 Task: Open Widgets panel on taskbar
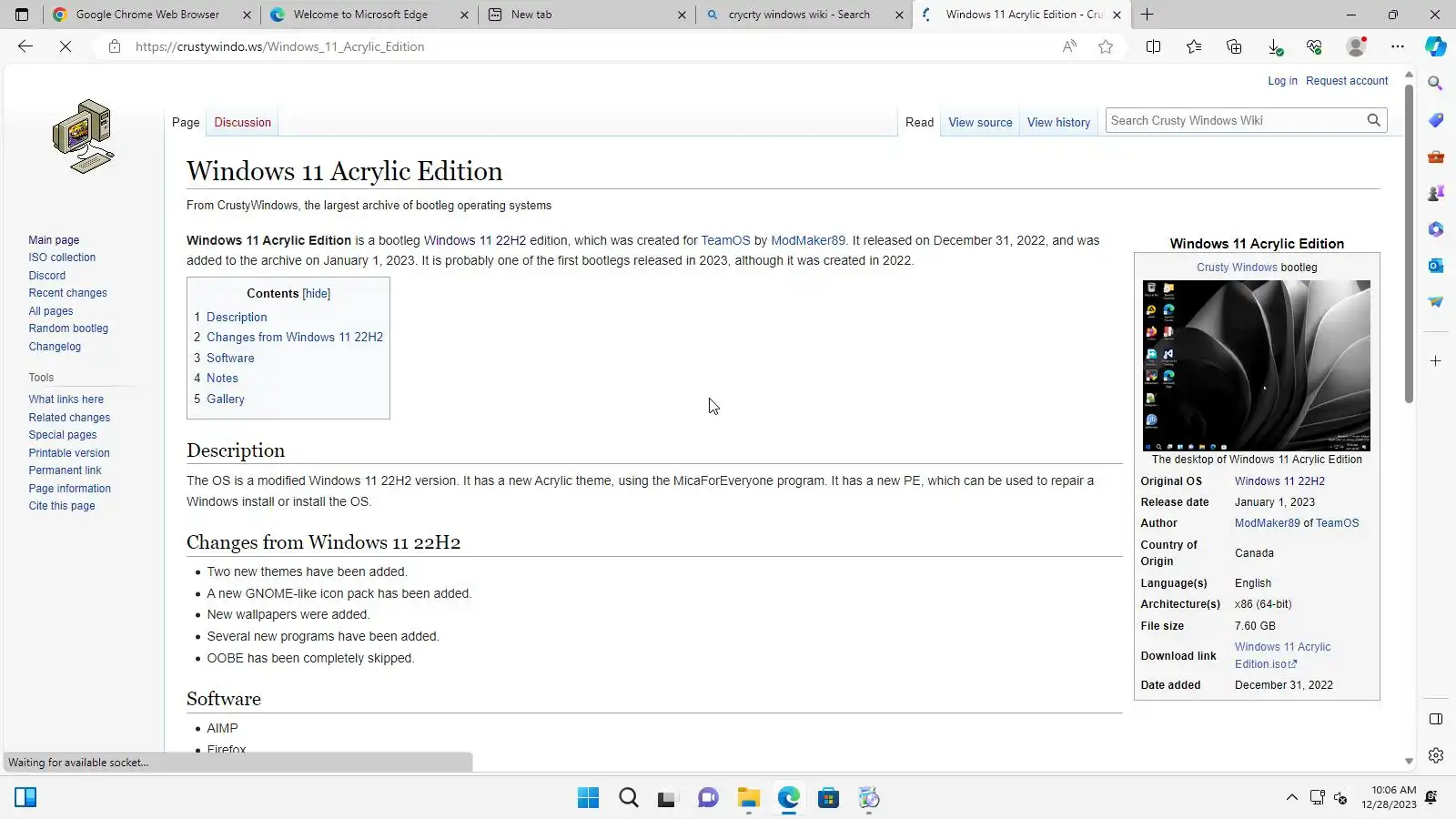25,798
